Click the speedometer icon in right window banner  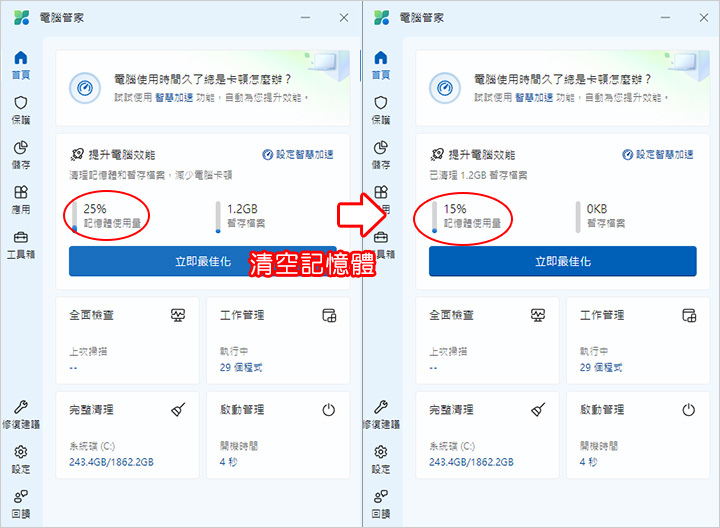445,88
